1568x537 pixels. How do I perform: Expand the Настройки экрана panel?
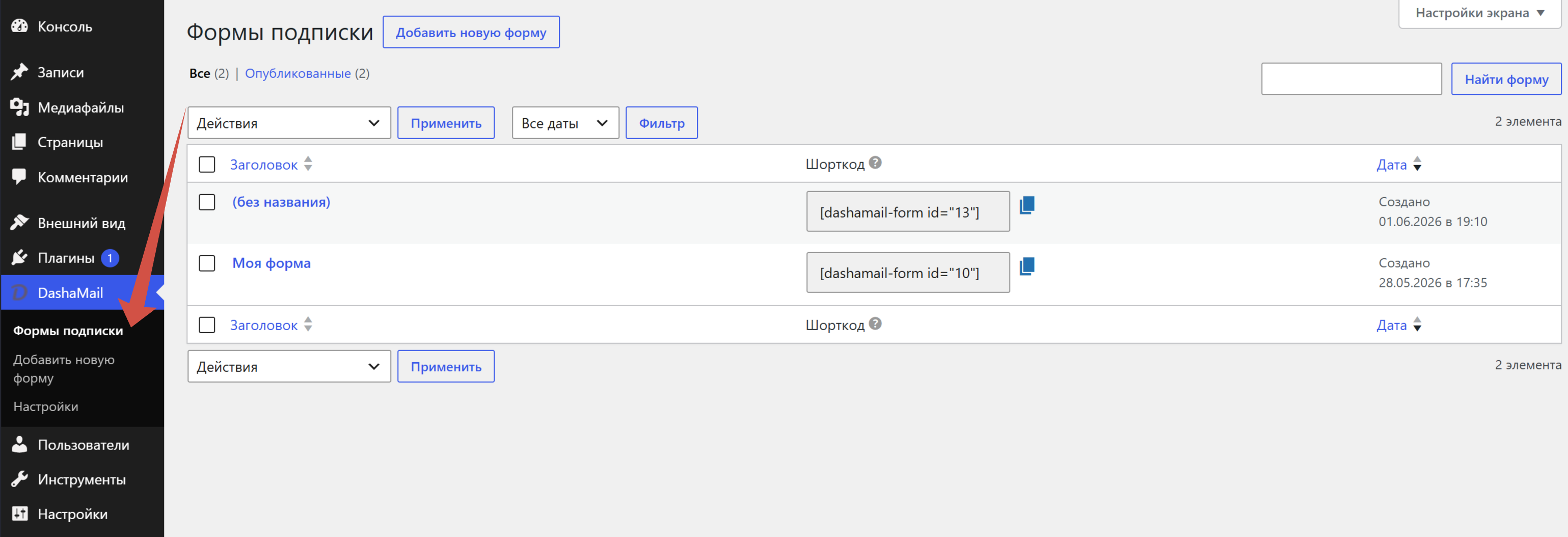[1480, 13]
